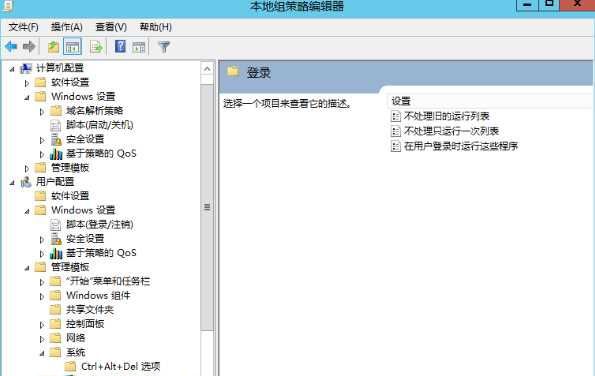Image resolution: width=595 pixels, height=376 pixels.
Task: Click the folder icon of Ctrl+Alt+Del 选项
Action: coord(70,367)
